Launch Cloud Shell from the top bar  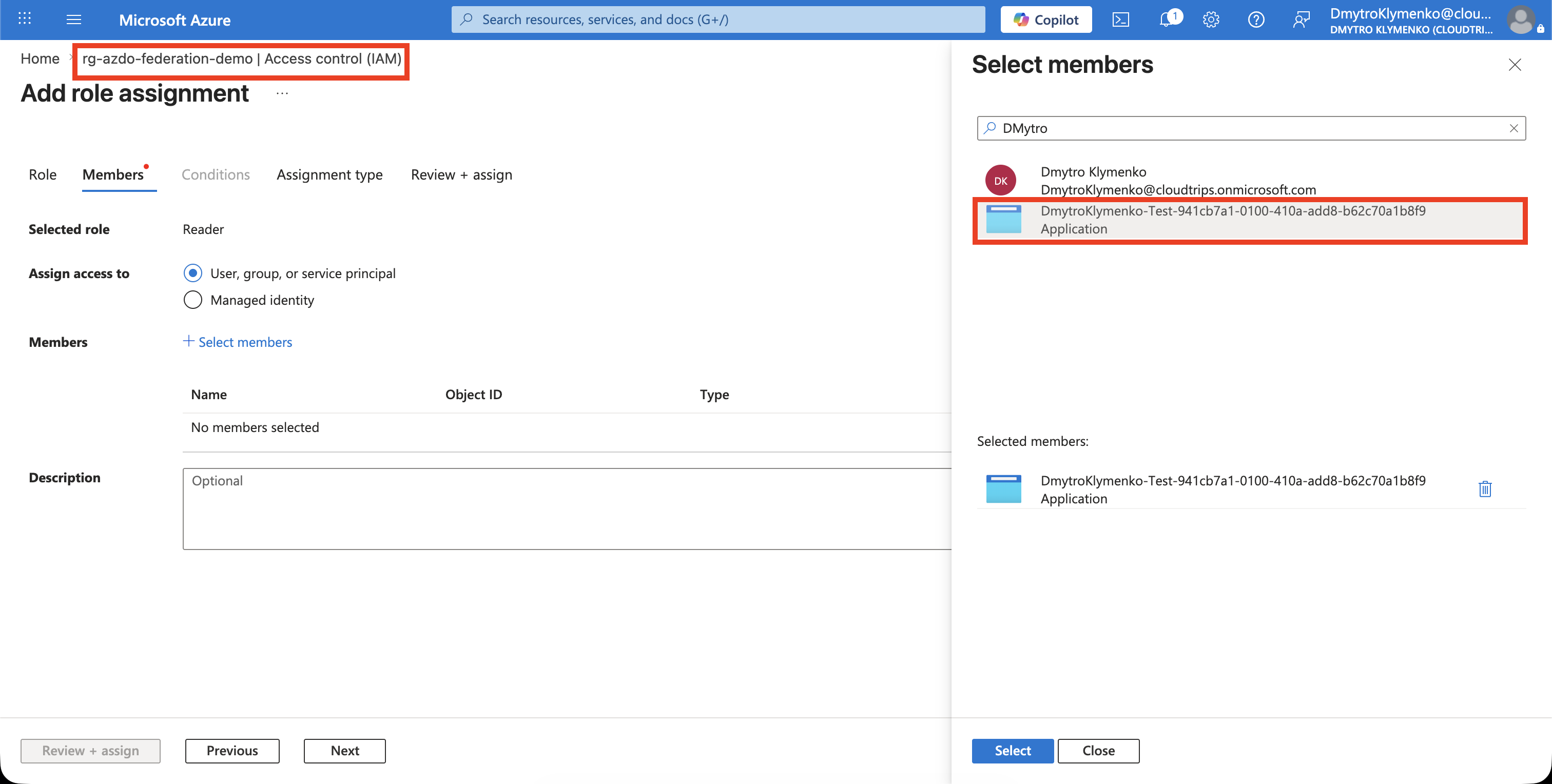tap(1120, 19)
